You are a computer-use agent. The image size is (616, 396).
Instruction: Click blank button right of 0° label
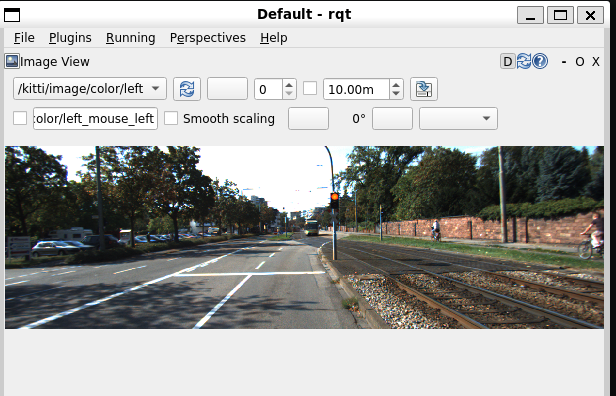coord(392,118)
